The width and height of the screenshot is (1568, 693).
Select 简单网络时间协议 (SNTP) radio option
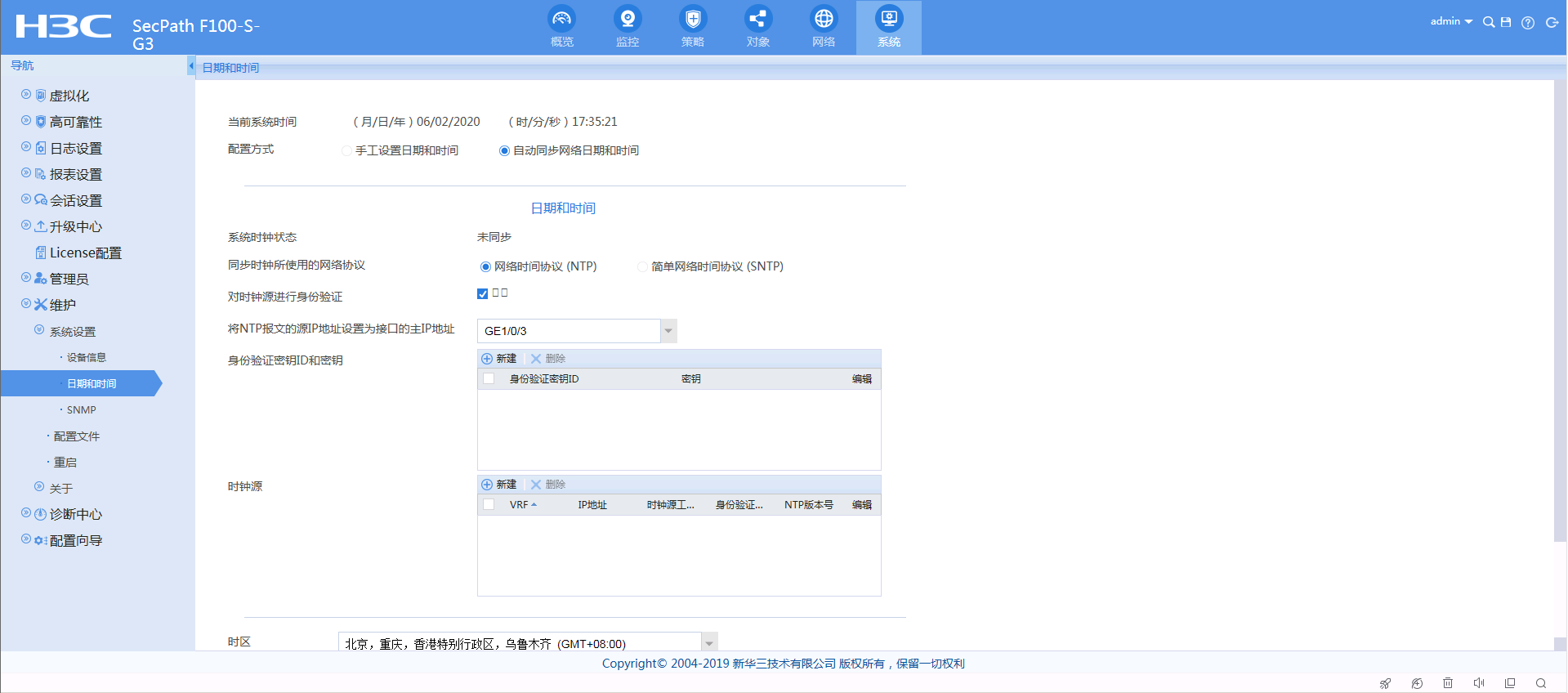643,267
